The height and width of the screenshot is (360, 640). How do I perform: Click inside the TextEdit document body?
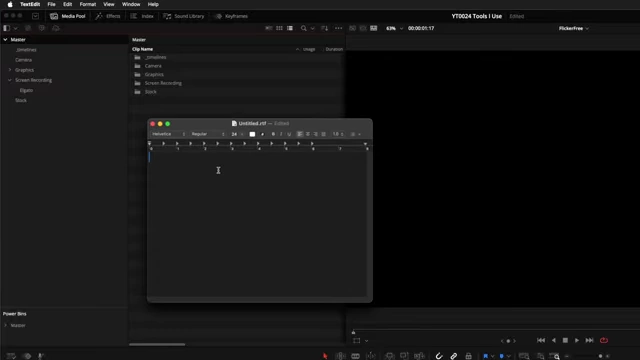point(257,224)
